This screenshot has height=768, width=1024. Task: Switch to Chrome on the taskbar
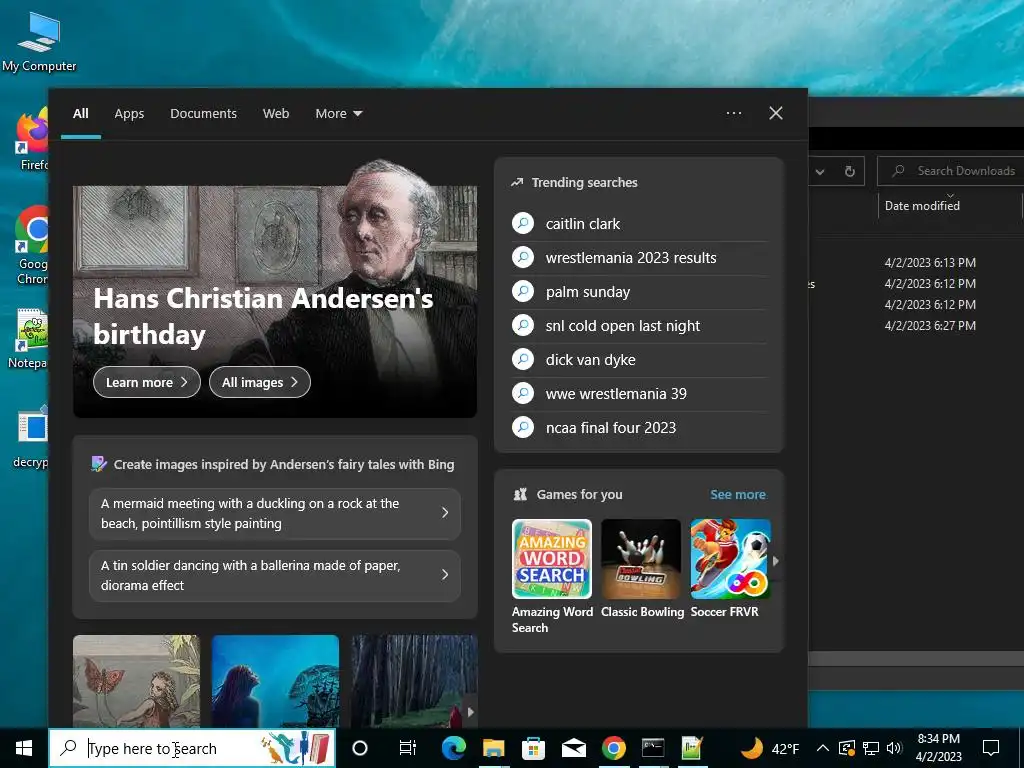(x=613, y=748)
